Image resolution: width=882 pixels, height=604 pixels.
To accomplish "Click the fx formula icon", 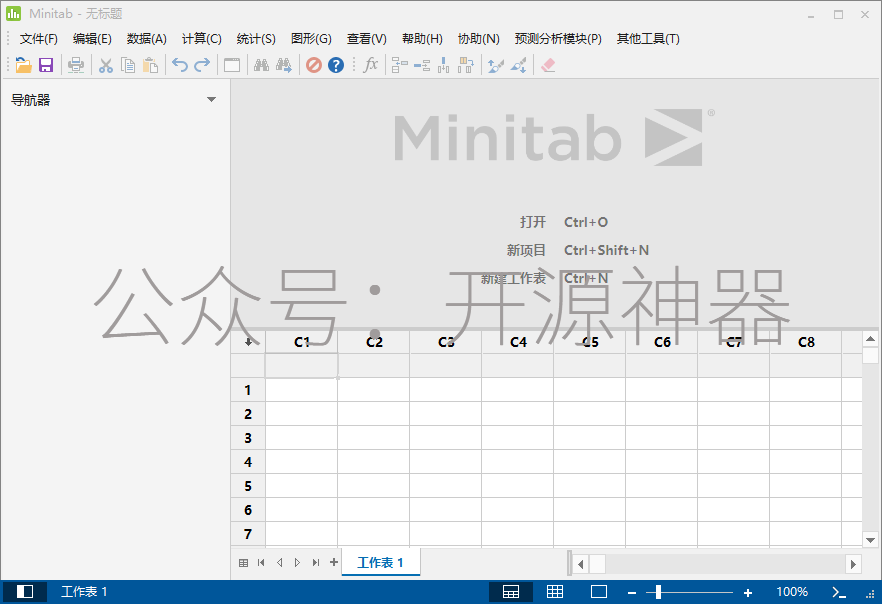I will (371, 65).
